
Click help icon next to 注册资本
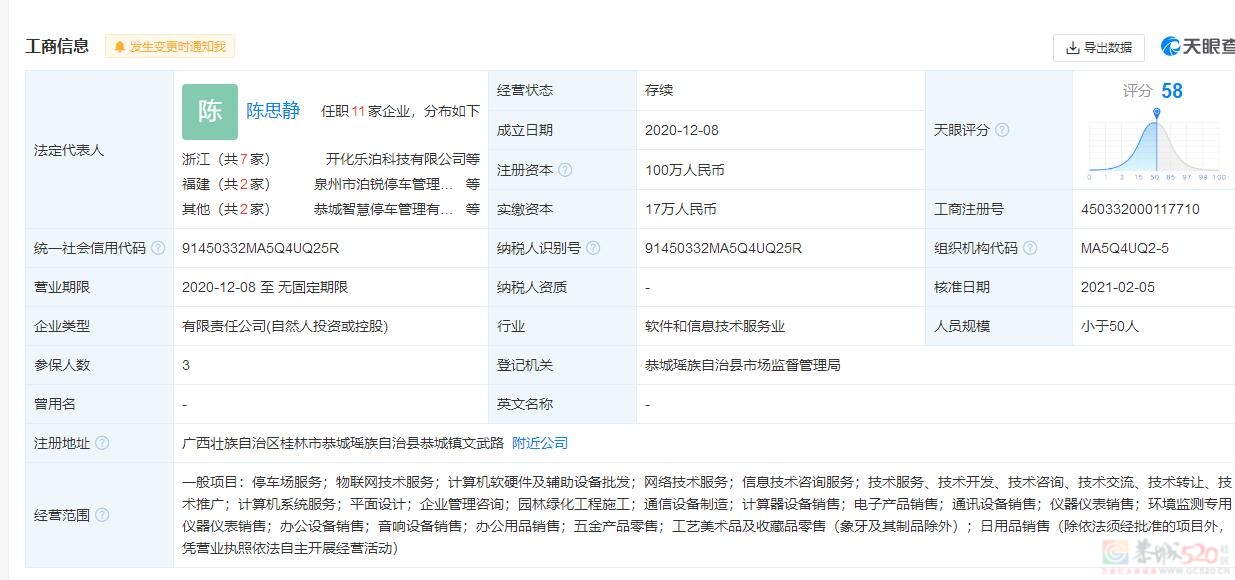(x=566, y=170)
